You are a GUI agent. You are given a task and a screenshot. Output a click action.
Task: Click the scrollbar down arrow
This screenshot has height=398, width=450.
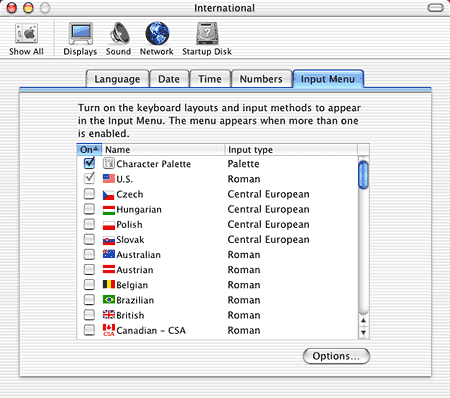[x=364, y=332]
